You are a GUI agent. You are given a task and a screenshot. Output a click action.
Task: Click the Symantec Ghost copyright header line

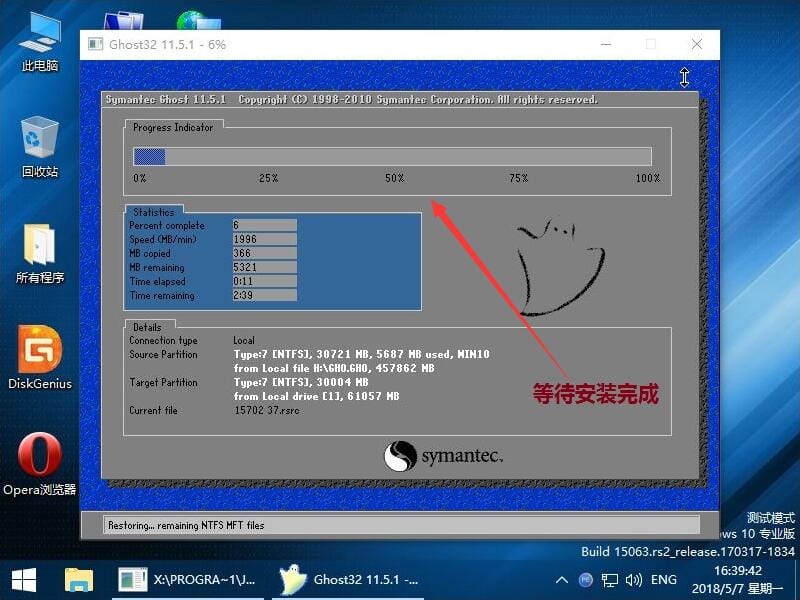pyautogui.click(x=351, y=99)
